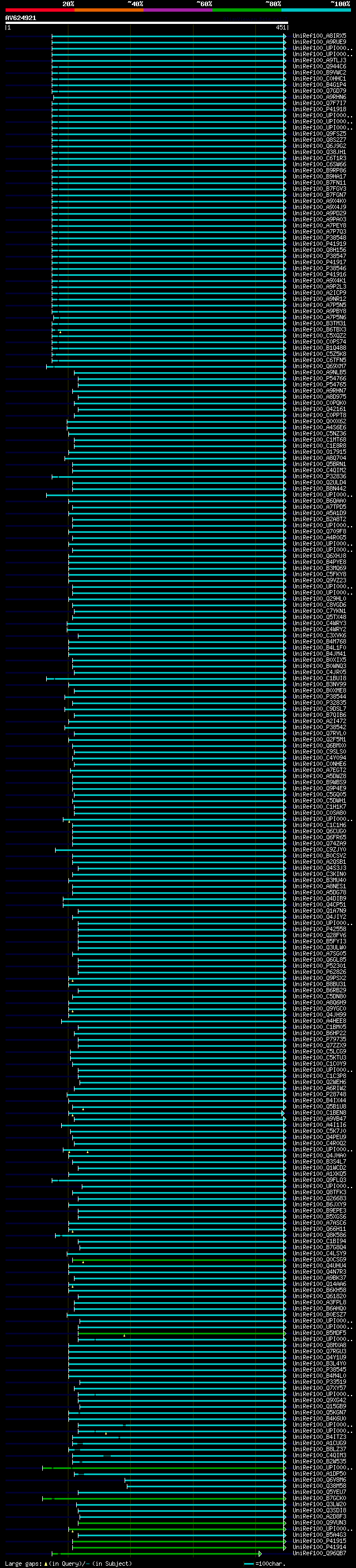
Task: Pick label UniRef100_B9HA17
Action: pyautogui.click(x=319, y=176)
